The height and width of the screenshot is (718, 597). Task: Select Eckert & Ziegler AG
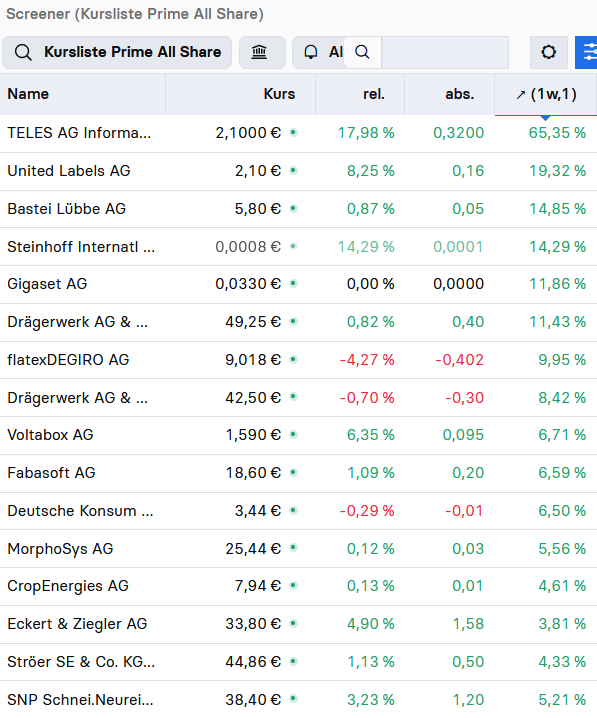coord(77,624)
